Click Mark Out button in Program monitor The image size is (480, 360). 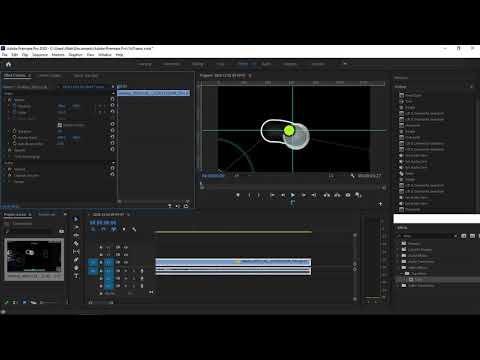259,195
